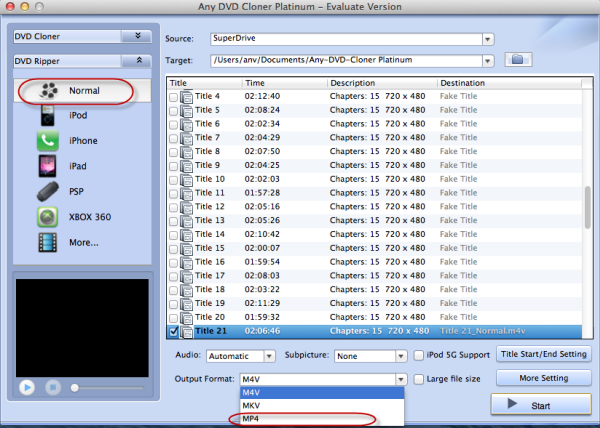Click the Title 16 file icon

click(x=186, y=262)
